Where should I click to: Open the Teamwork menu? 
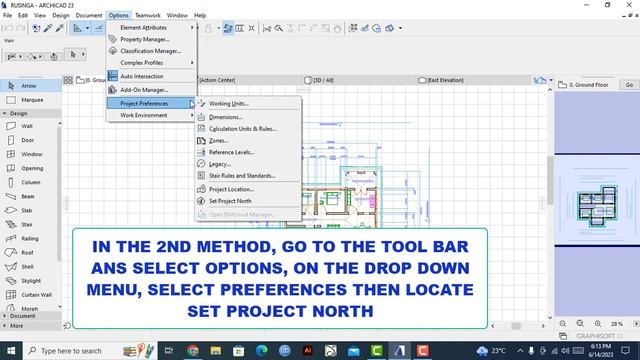(x=147, y=15)
